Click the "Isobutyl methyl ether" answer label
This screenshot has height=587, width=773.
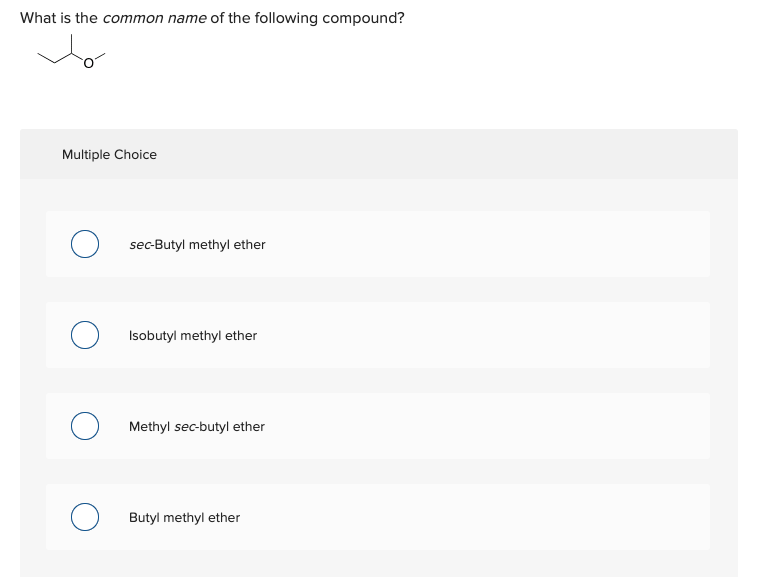193,336
